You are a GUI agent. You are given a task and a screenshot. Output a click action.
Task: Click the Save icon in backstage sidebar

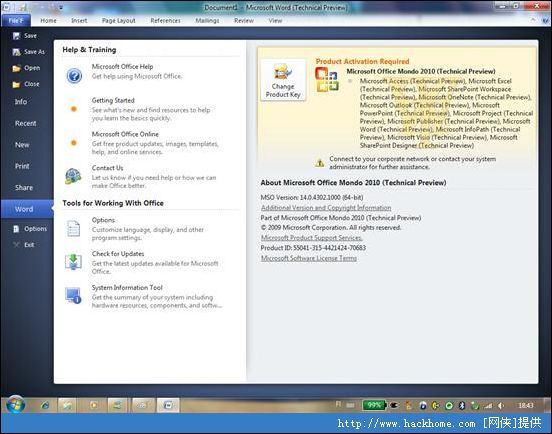pyautogui.click(x=17, y=36)
